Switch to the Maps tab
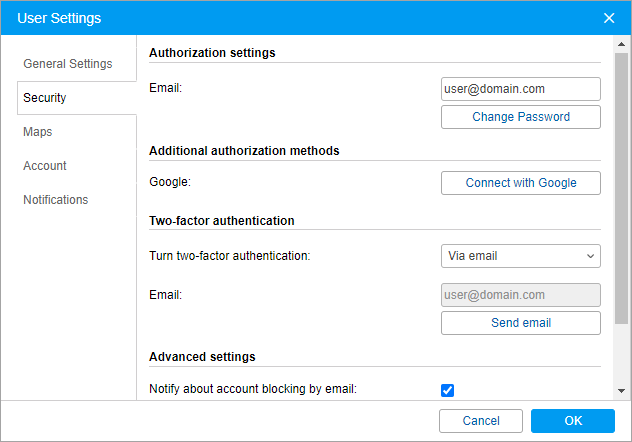This screenshot has height=442, width=632. [x=38, y=132]
